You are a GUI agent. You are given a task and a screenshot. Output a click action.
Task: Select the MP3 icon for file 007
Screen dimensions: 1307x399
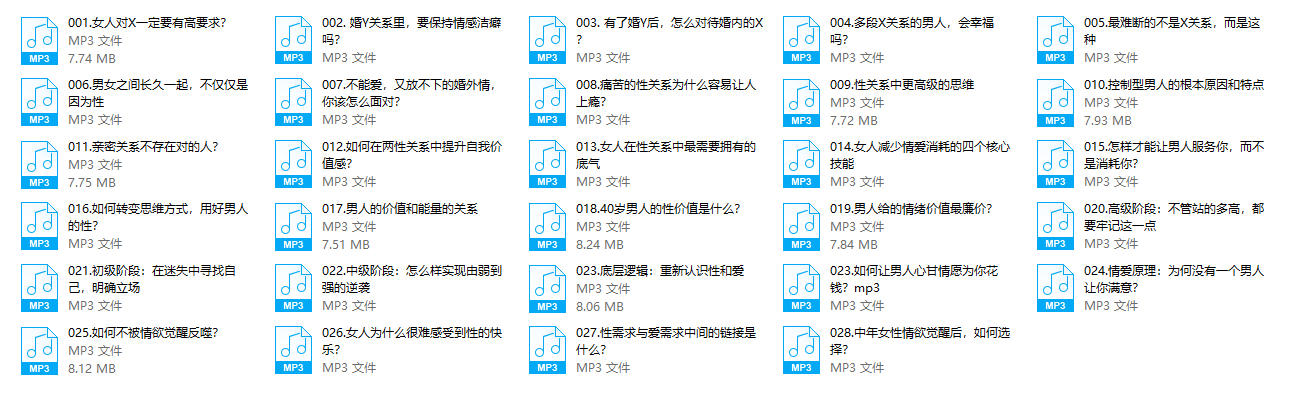coord(293,103)
